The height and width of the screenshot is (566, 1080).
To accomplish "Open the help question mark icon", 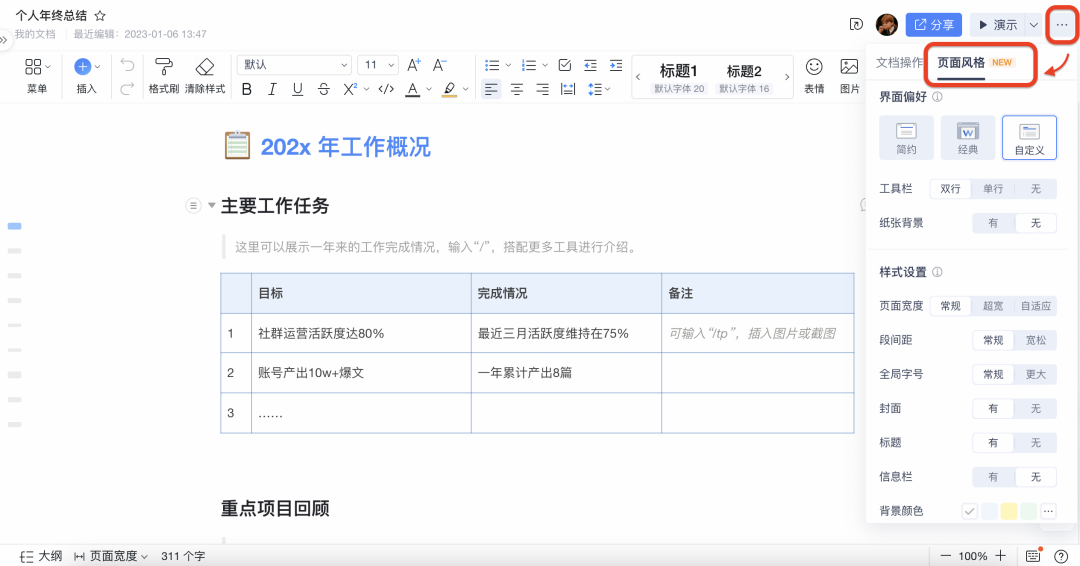I will pyautogui.click(x=1061, y=556).
